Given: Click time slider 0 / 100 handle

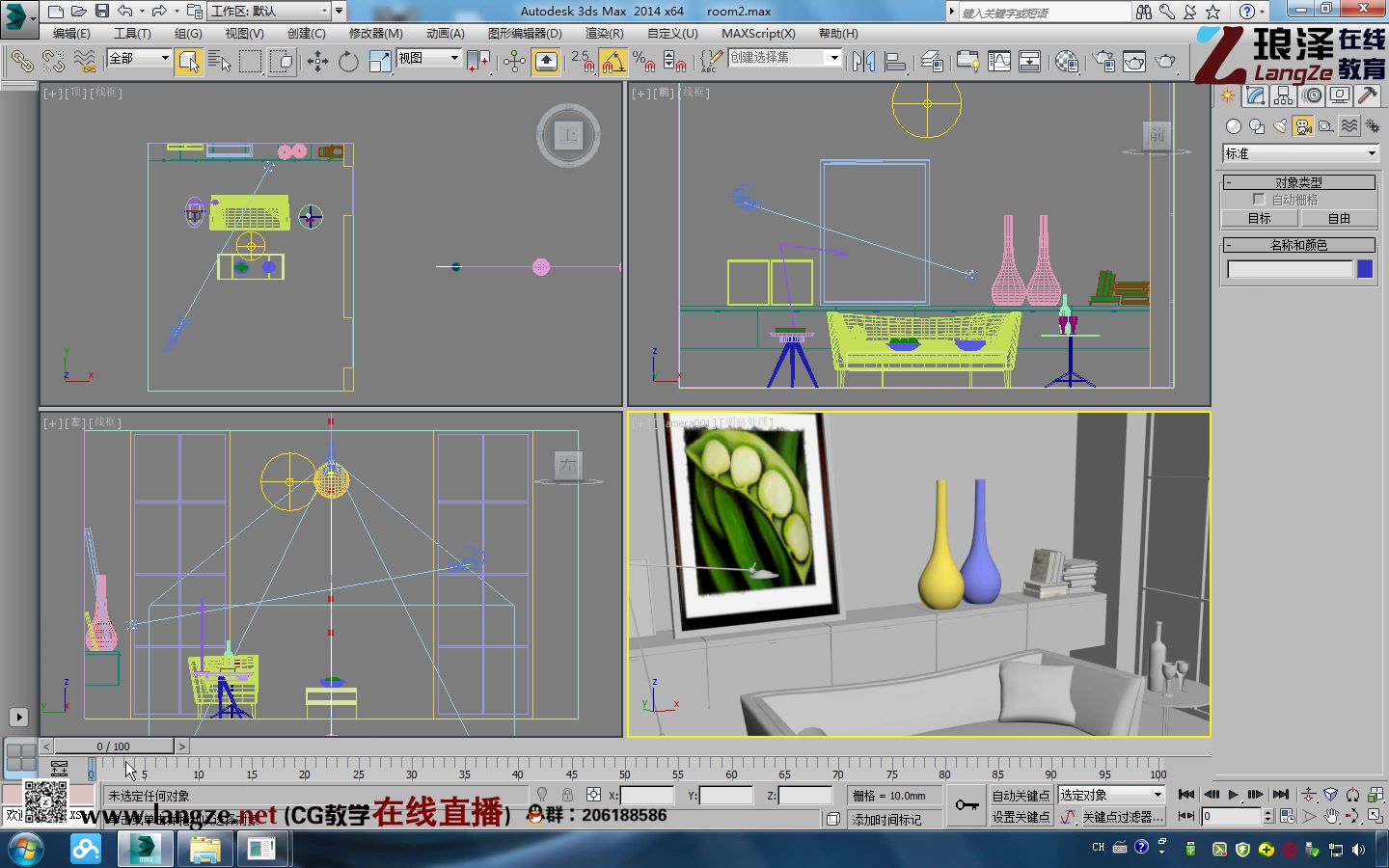Looking at the screenshot, I should pos(114,746).
